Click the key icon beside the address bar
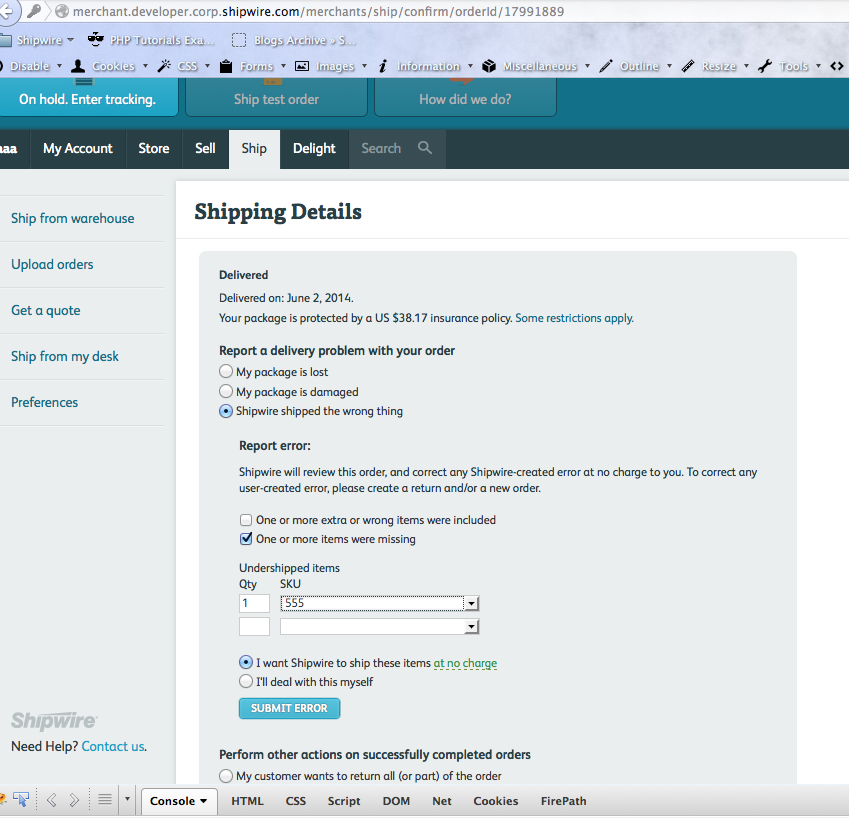Viewport: 849px width, 818px height. point(34,11)
